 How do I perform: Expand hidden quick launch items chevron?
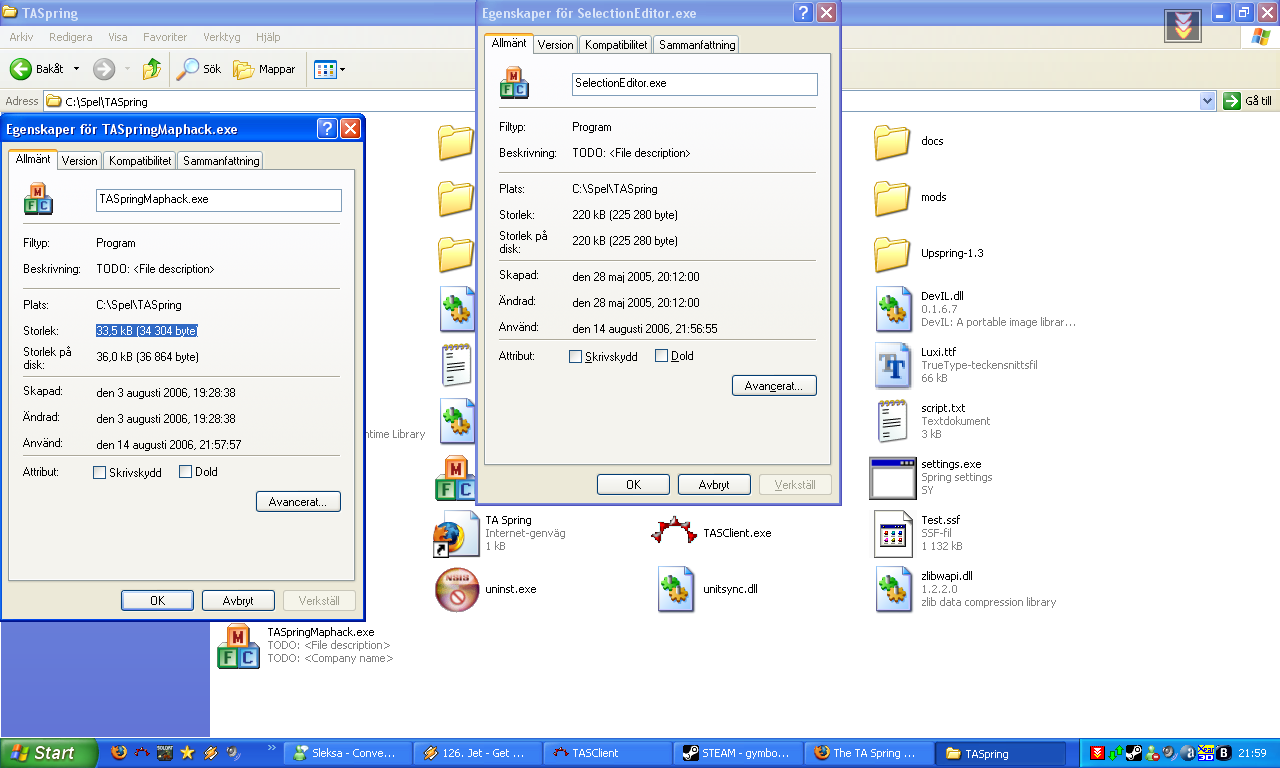[271, 748]
